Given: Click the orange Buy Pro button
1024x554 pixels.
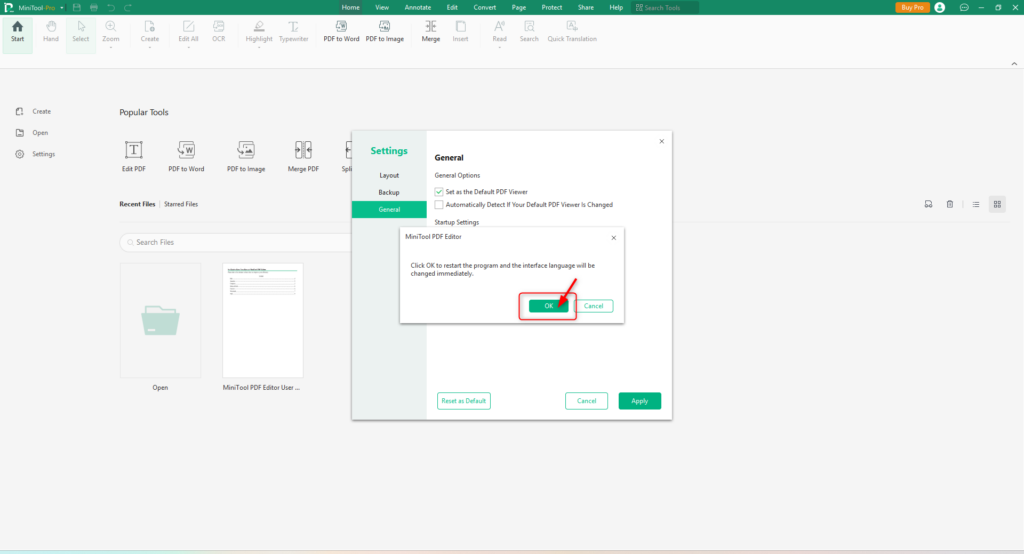Looking at the screenshot, I should point(912,7).
